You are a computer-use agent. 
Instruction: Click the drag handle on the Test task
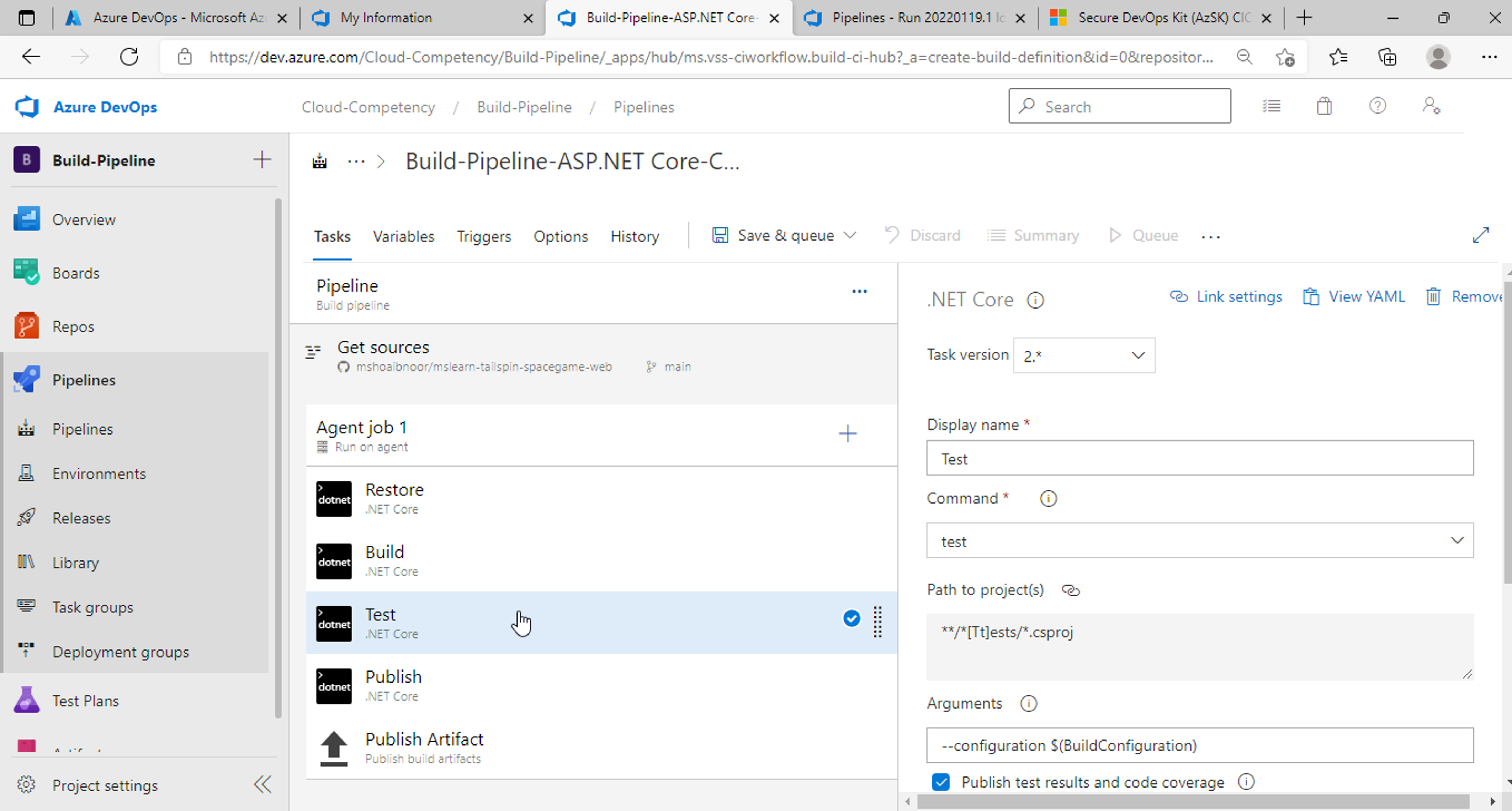(877, 622)
